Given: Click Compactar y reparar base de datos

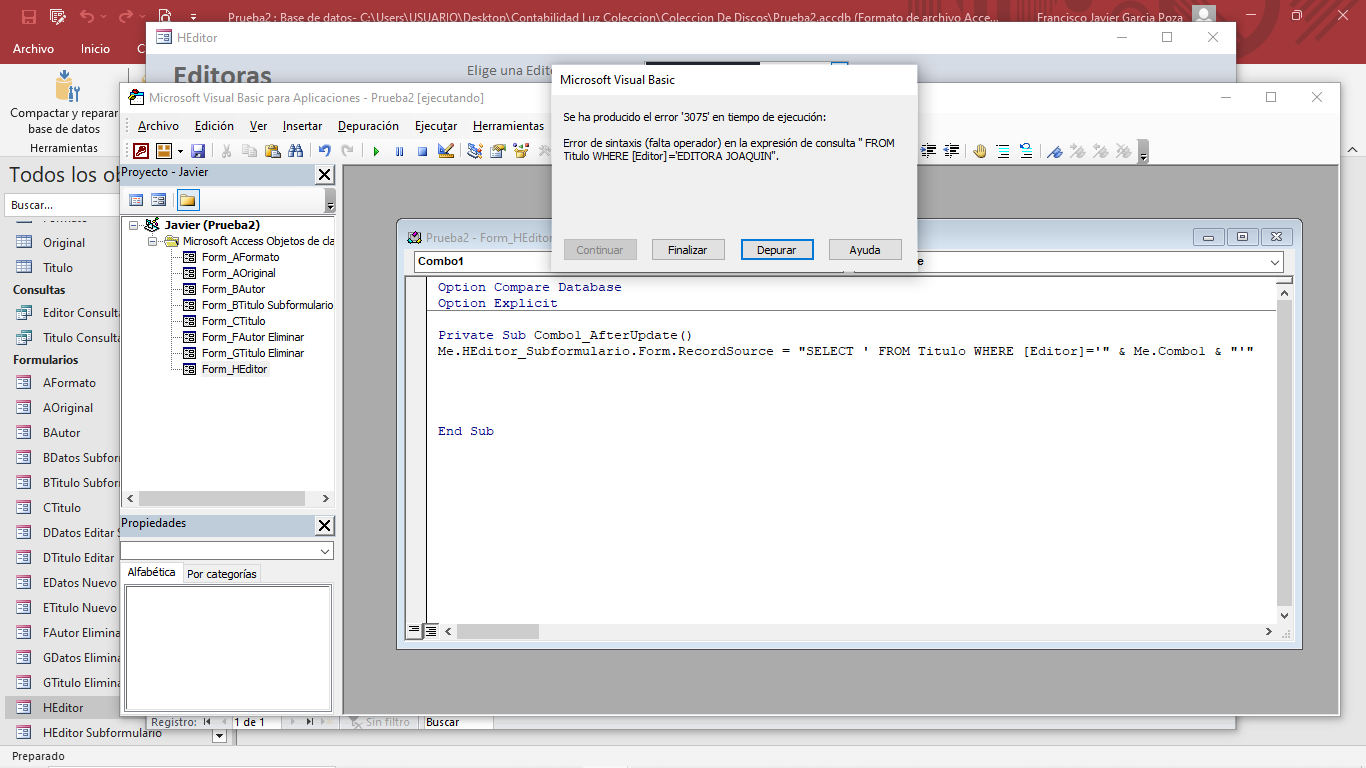Looking at the screenshot, I should (x=64, y=104).
